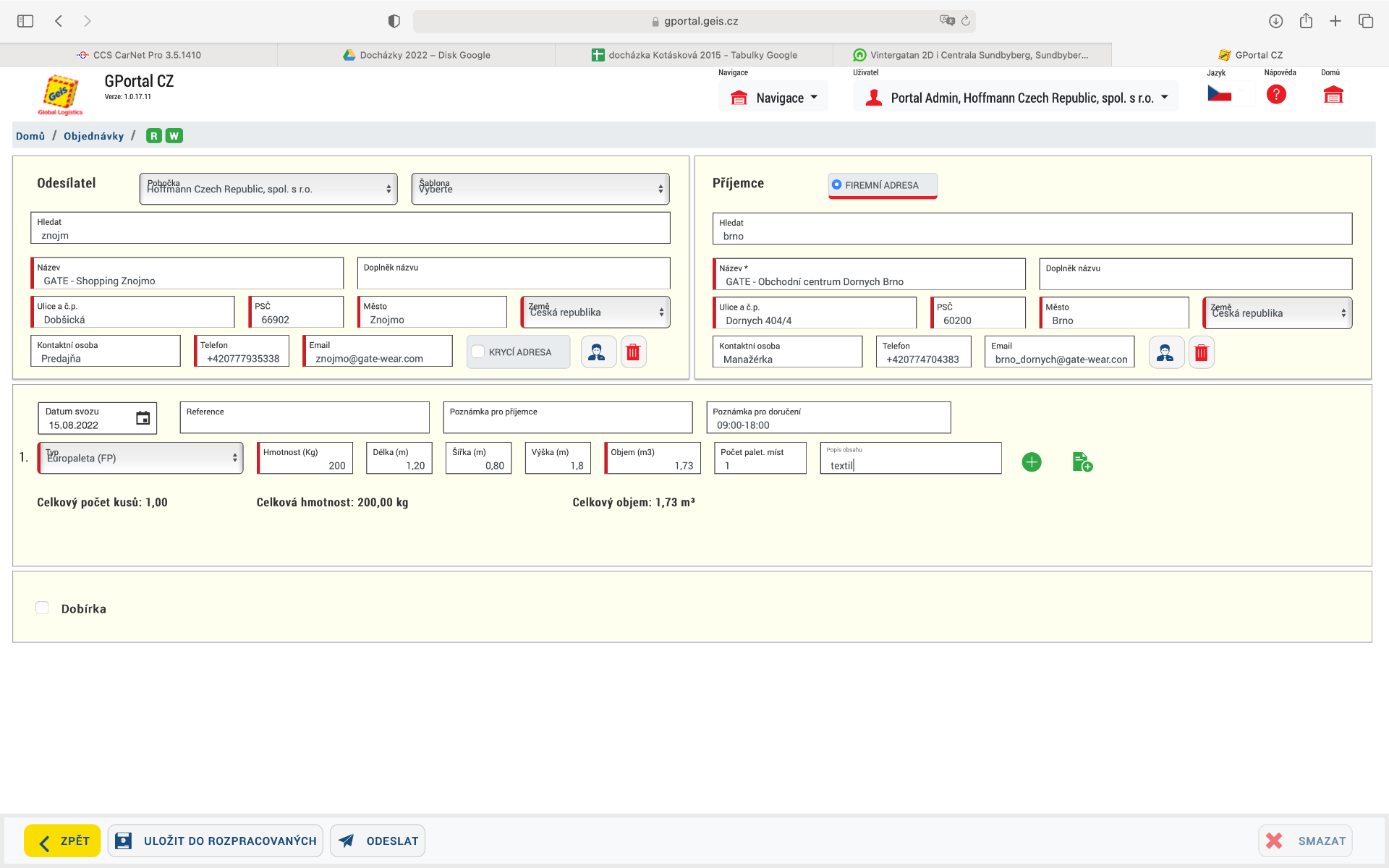The image size is (1389, 868).
Task: Open the package Typ Europaleta dropdown
Action: 141,458
